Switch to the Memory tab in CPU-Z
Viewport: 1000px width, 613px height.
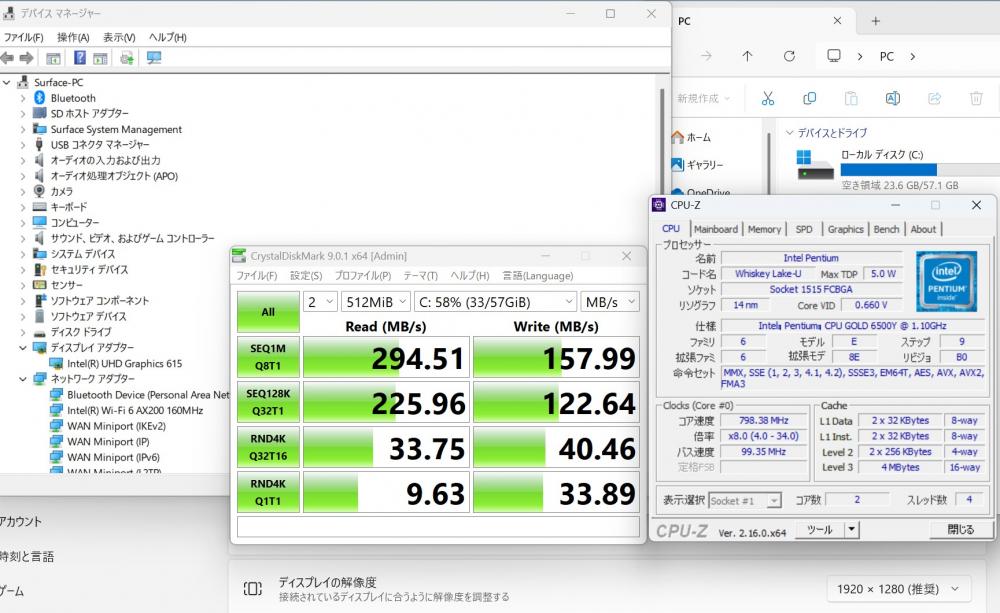[x=764, y=229]
